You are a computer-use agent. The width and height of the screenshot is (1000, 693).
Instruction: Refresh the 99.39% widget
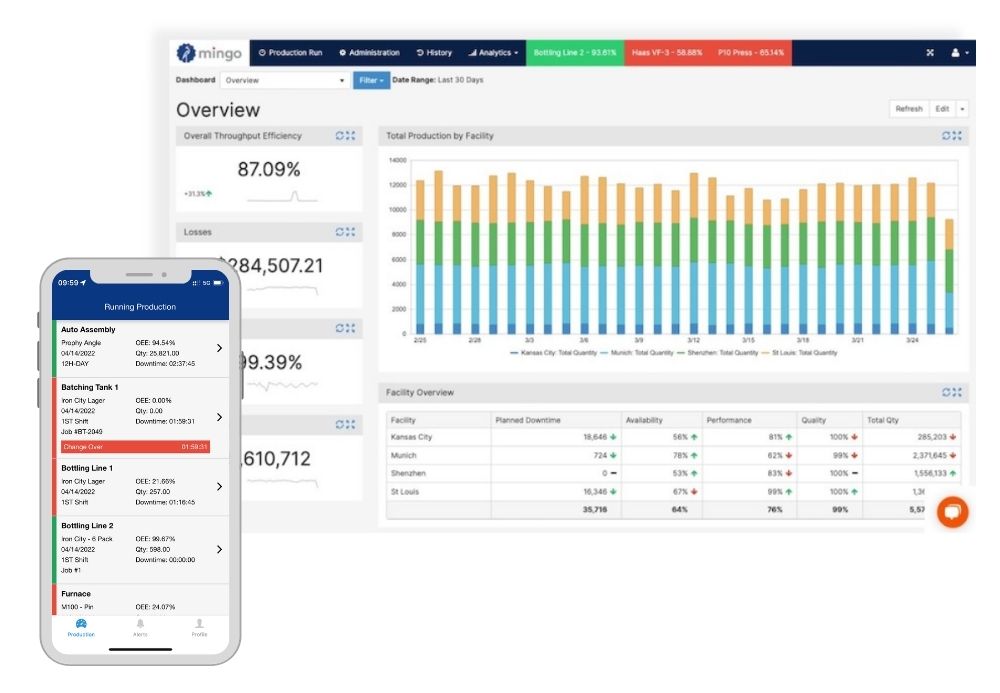click(341, 328)
